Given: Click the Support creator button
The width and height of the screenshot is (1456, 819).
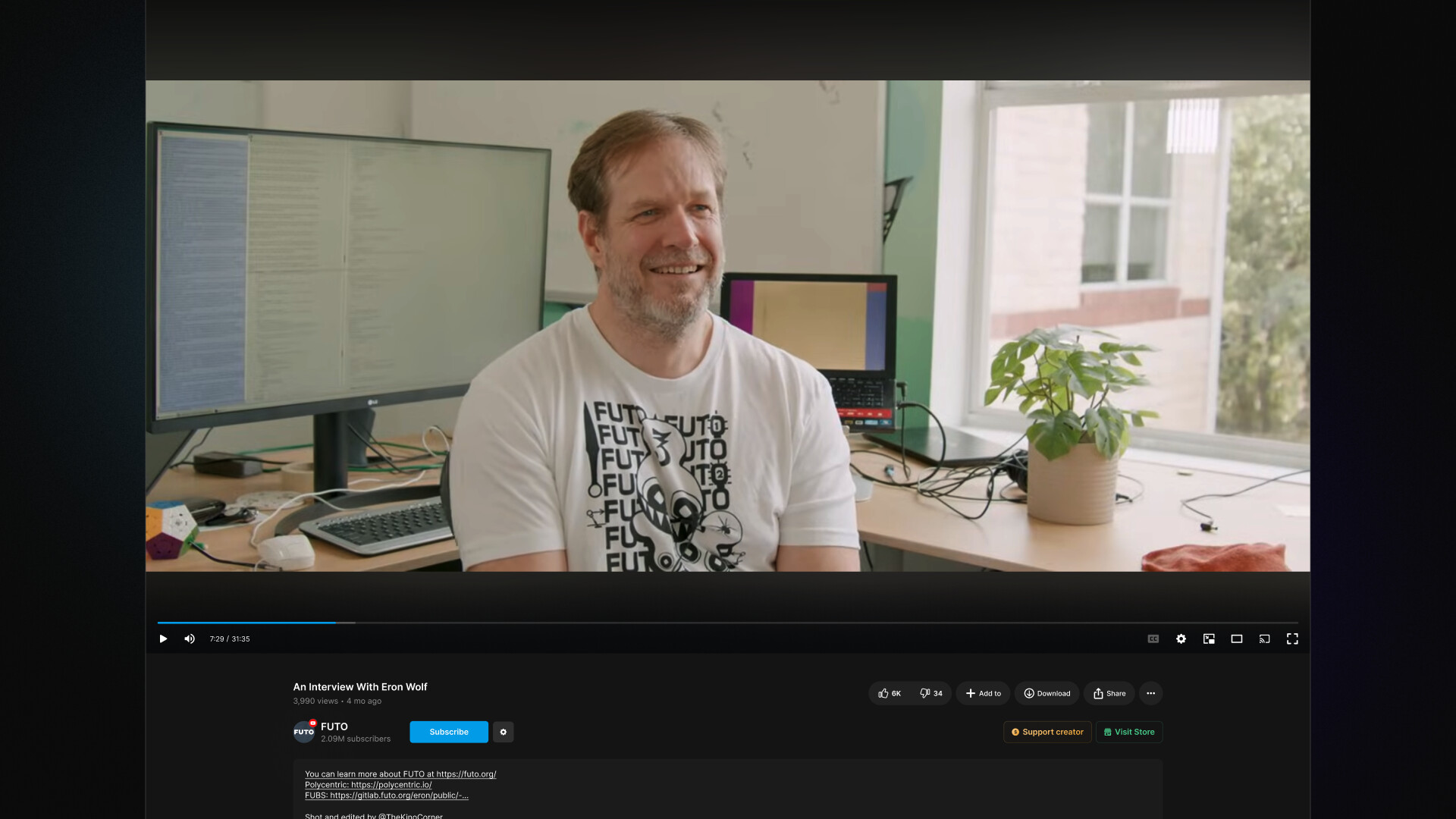Looking at the screenshot, I should pos(1047,732).
